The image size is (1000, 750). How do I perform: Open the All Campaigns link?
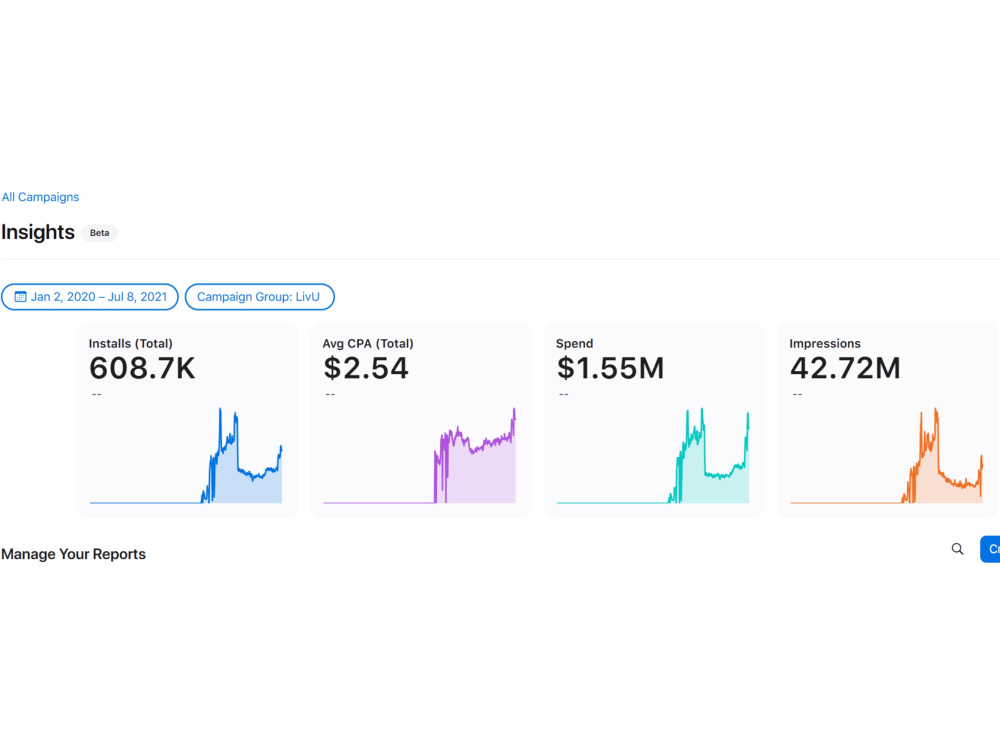[40, 197]
